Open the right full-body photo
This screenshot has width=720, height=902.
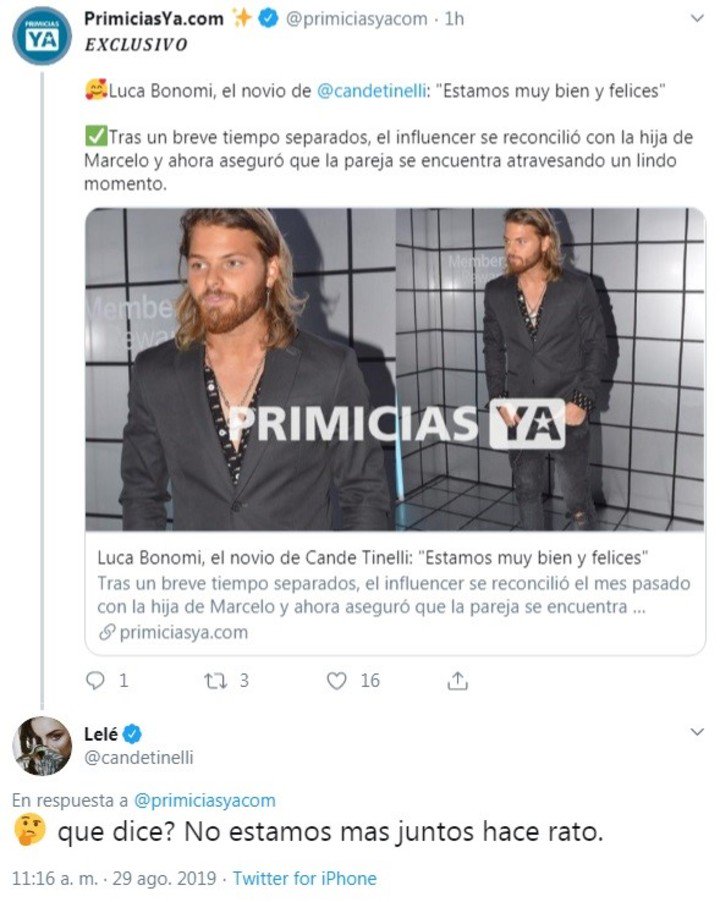(x=550, y=368)
